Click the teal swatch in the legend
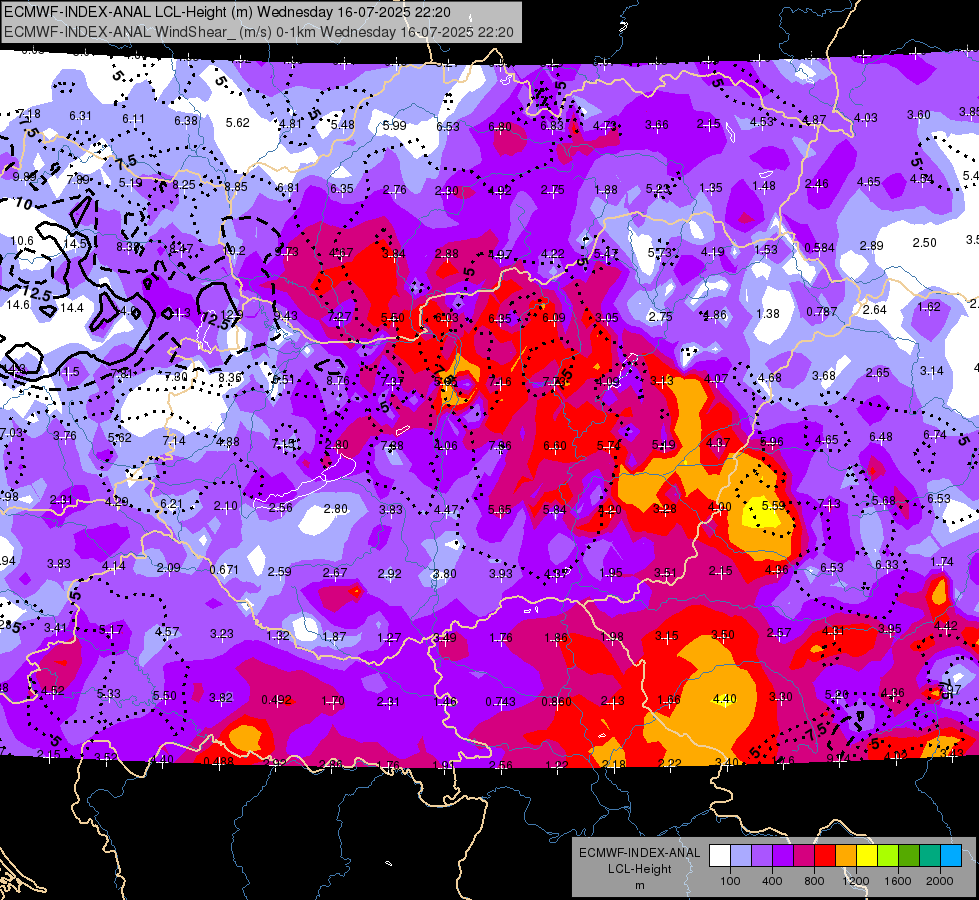 point(930,855)
